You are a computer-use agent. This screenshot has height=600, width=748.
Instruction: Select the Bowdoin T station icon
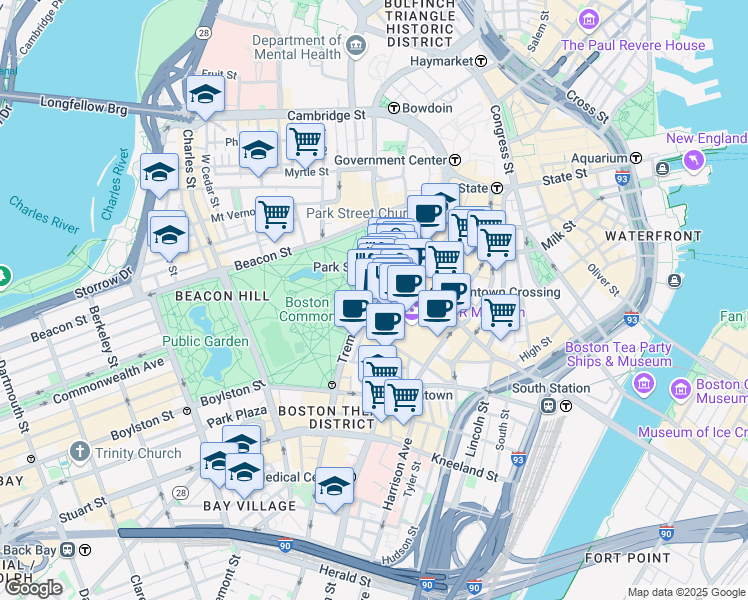[394, 108]
